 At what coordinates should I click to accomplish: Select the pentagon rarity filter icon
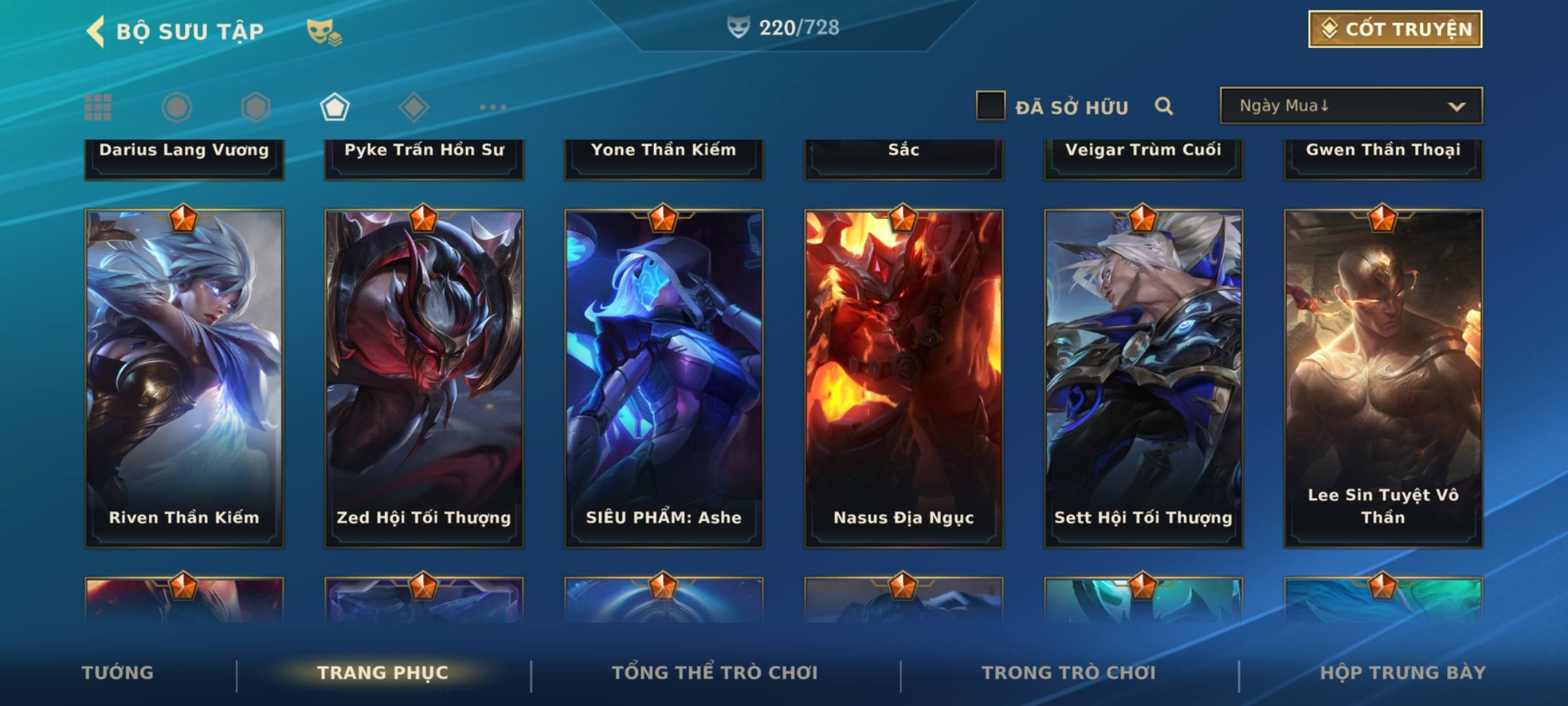point(335,107)
